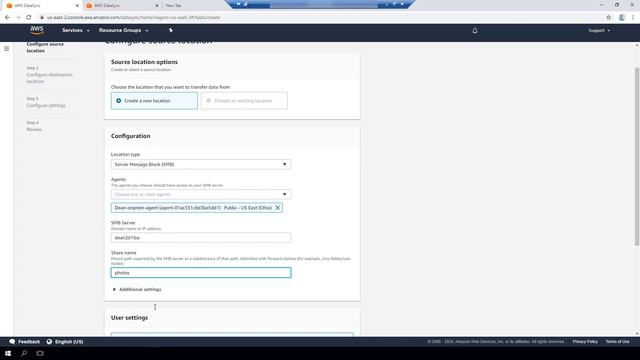The image size is (640, 360).
Task: Switch to the second AWS DataSync tab
Action: (121, 6)
